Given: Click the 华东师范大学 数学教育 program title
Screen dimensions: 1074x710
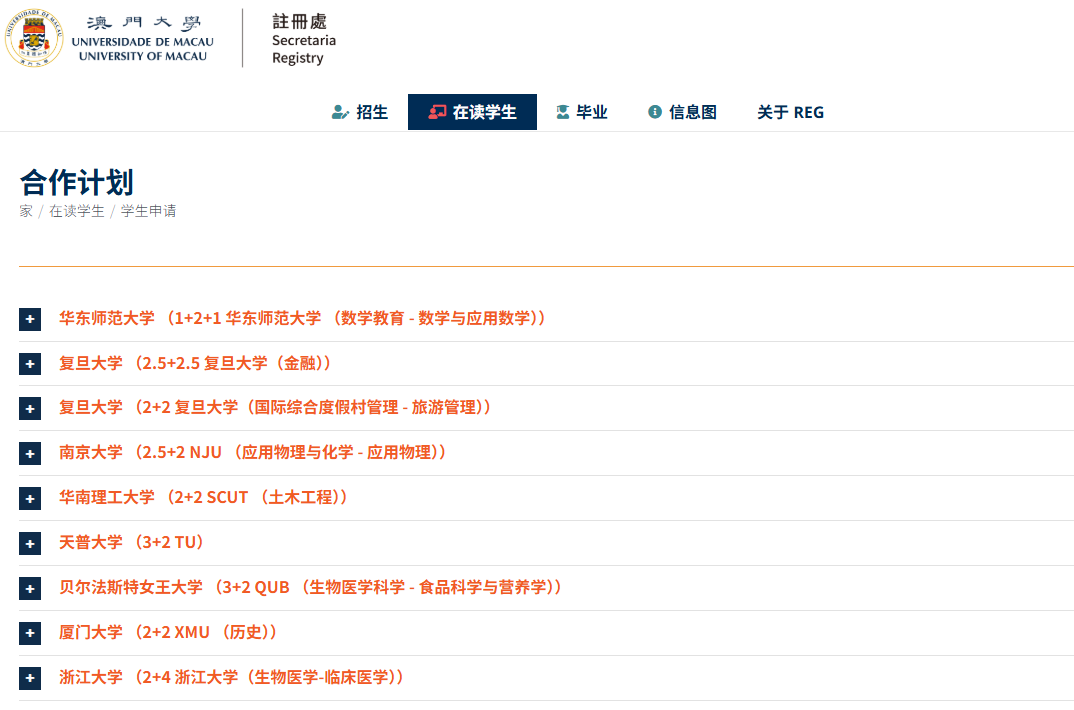Looking at the screenshot, I should tap(303, 318).
